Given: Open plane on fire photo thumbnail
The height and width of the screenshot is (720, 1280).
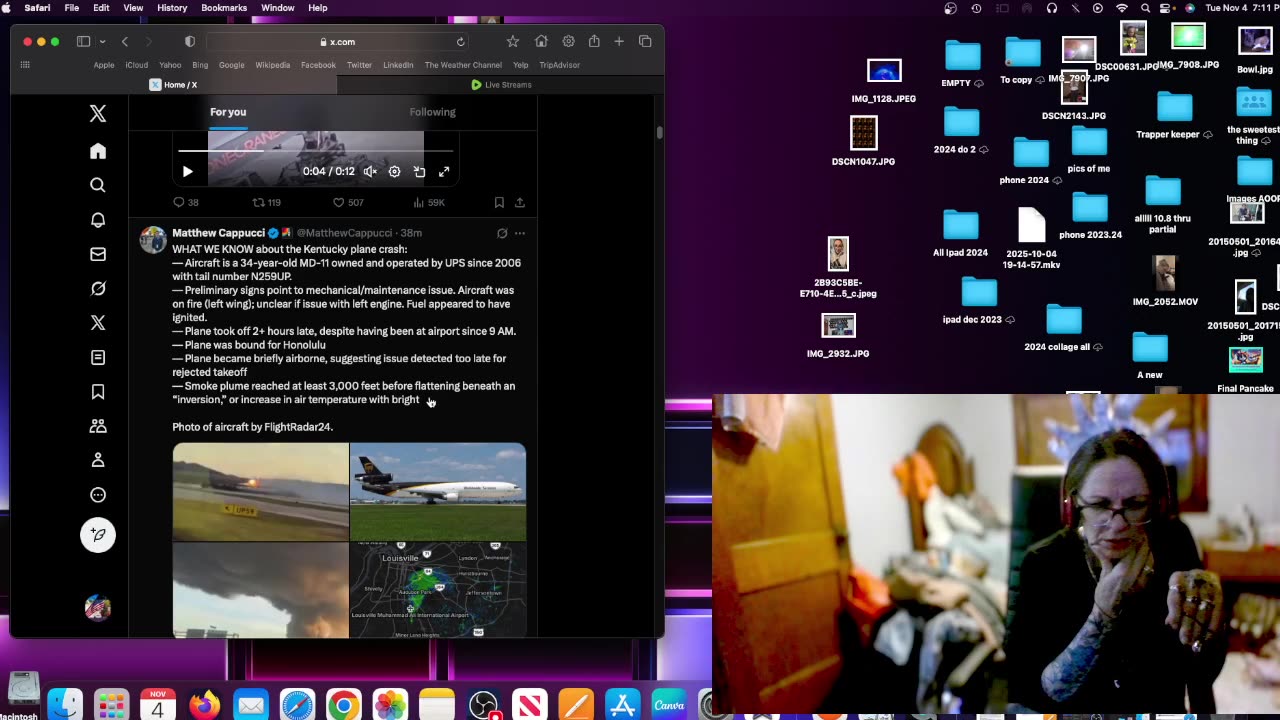Looking at the screenshot, I should point(261,492).
